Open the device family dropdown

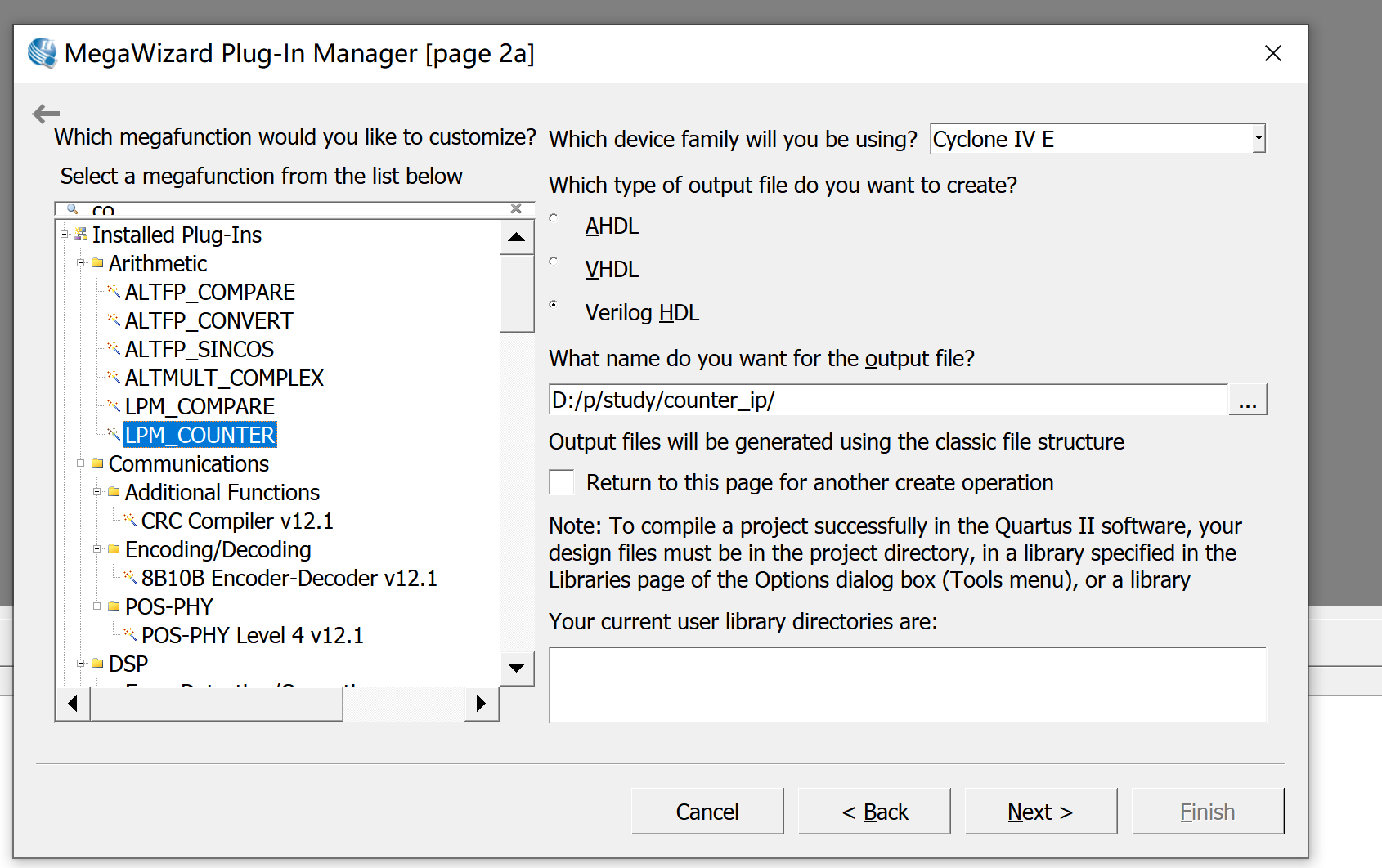(1259, 139)
